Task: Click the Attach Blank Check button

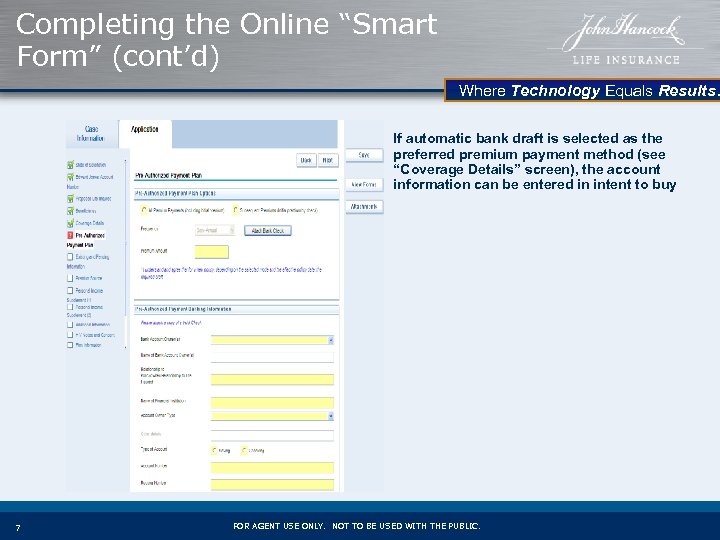Action: click(268, 231)
